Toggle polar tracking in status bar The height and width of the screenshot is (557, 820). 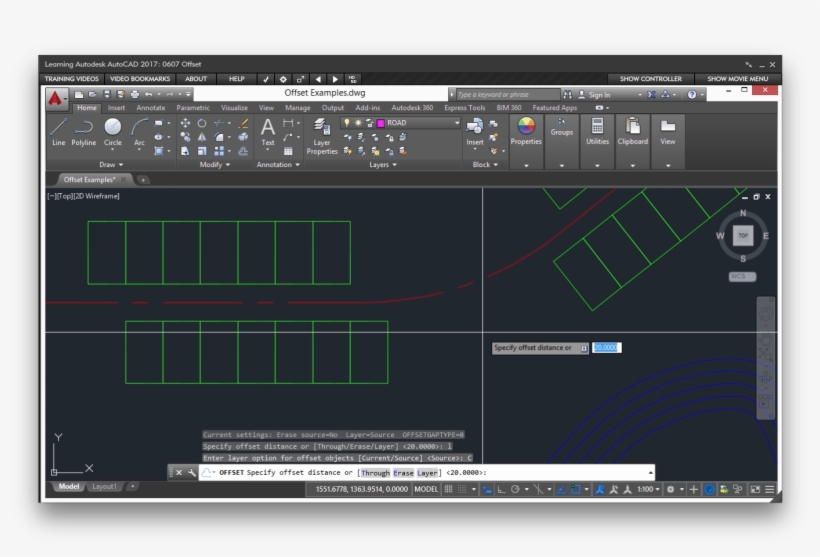click(515, 490)
